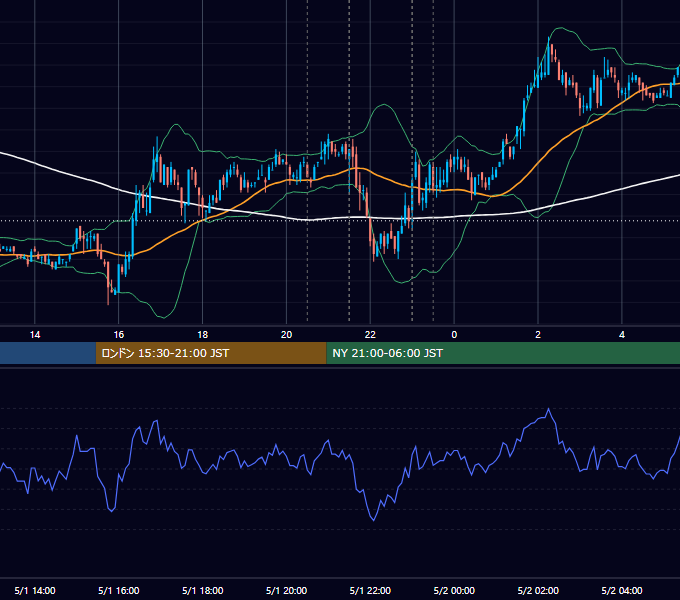Click the 20 hour axis label

pyautogui.click(x=286, y=335)
